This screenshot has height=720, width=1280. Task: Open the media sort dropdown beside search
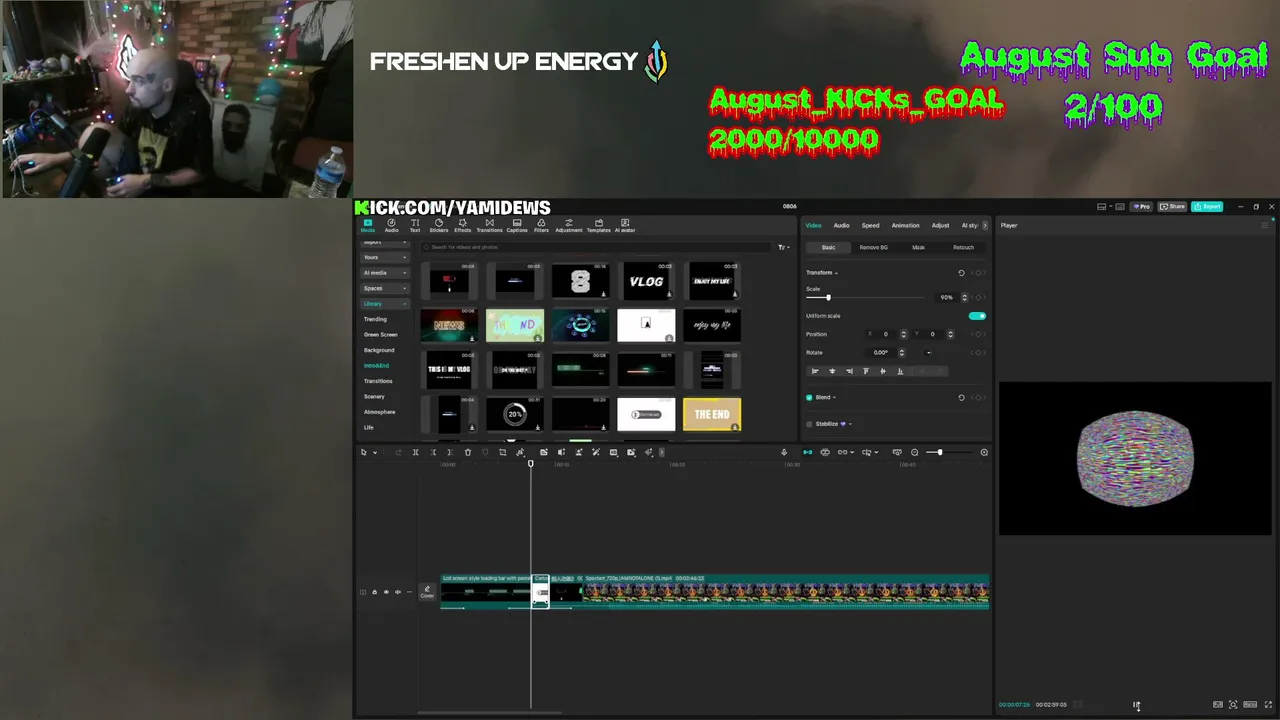(x=783, y=247)
